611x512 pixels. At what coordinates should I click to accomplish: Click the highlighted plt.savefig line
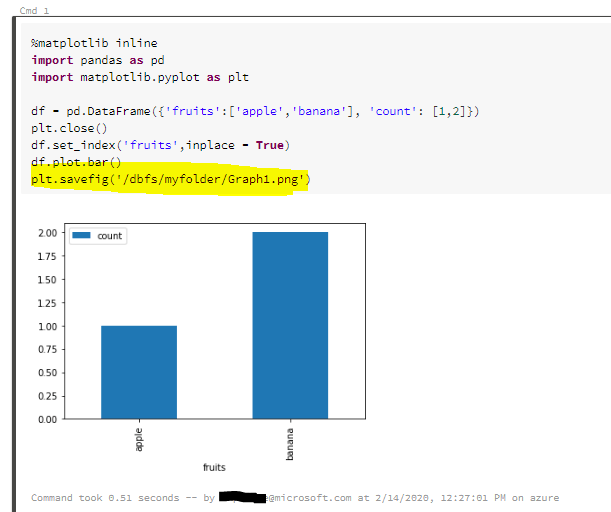point(171,179)
